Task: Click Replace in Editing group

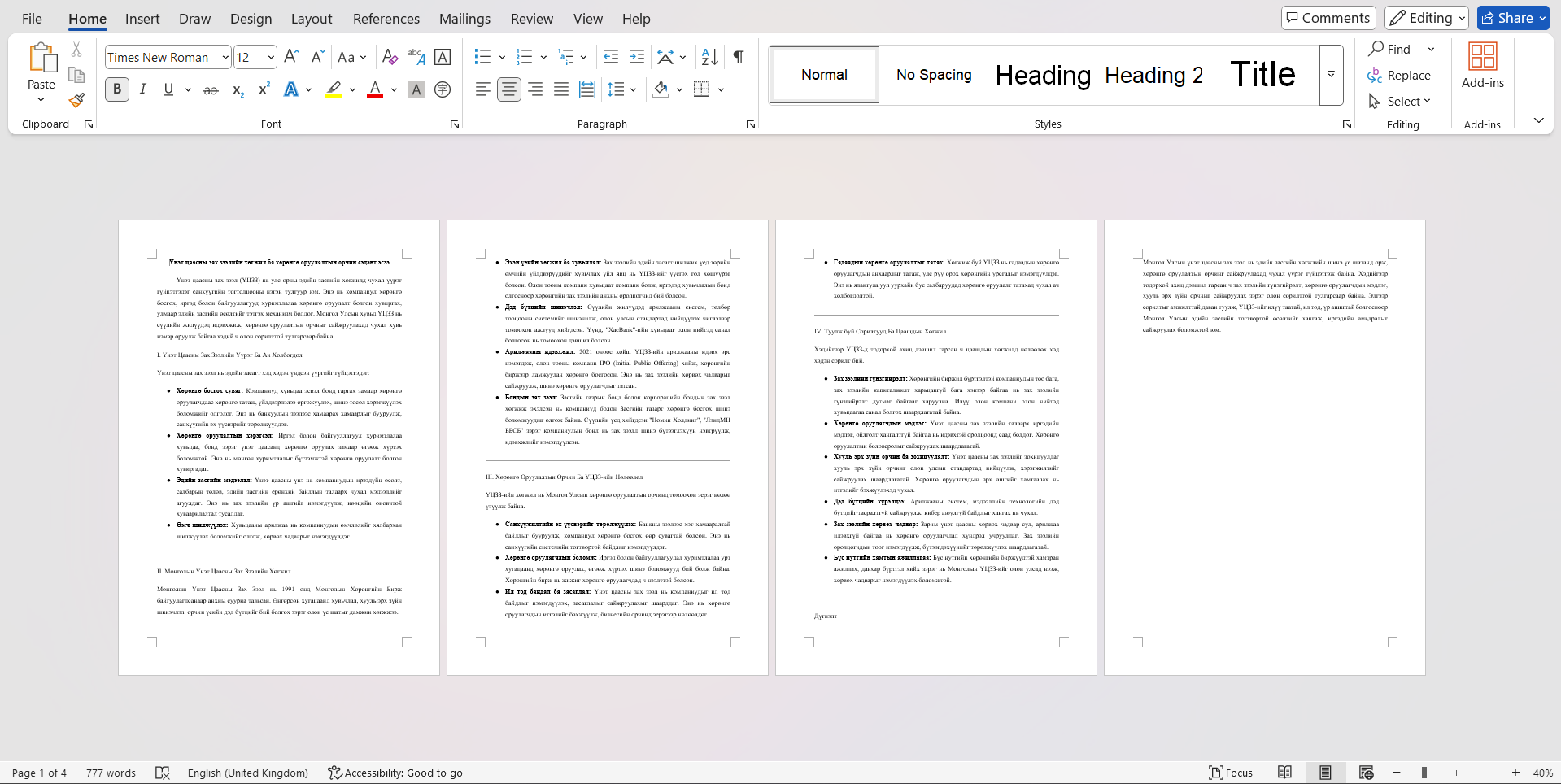Action: tap(1399, 75)
